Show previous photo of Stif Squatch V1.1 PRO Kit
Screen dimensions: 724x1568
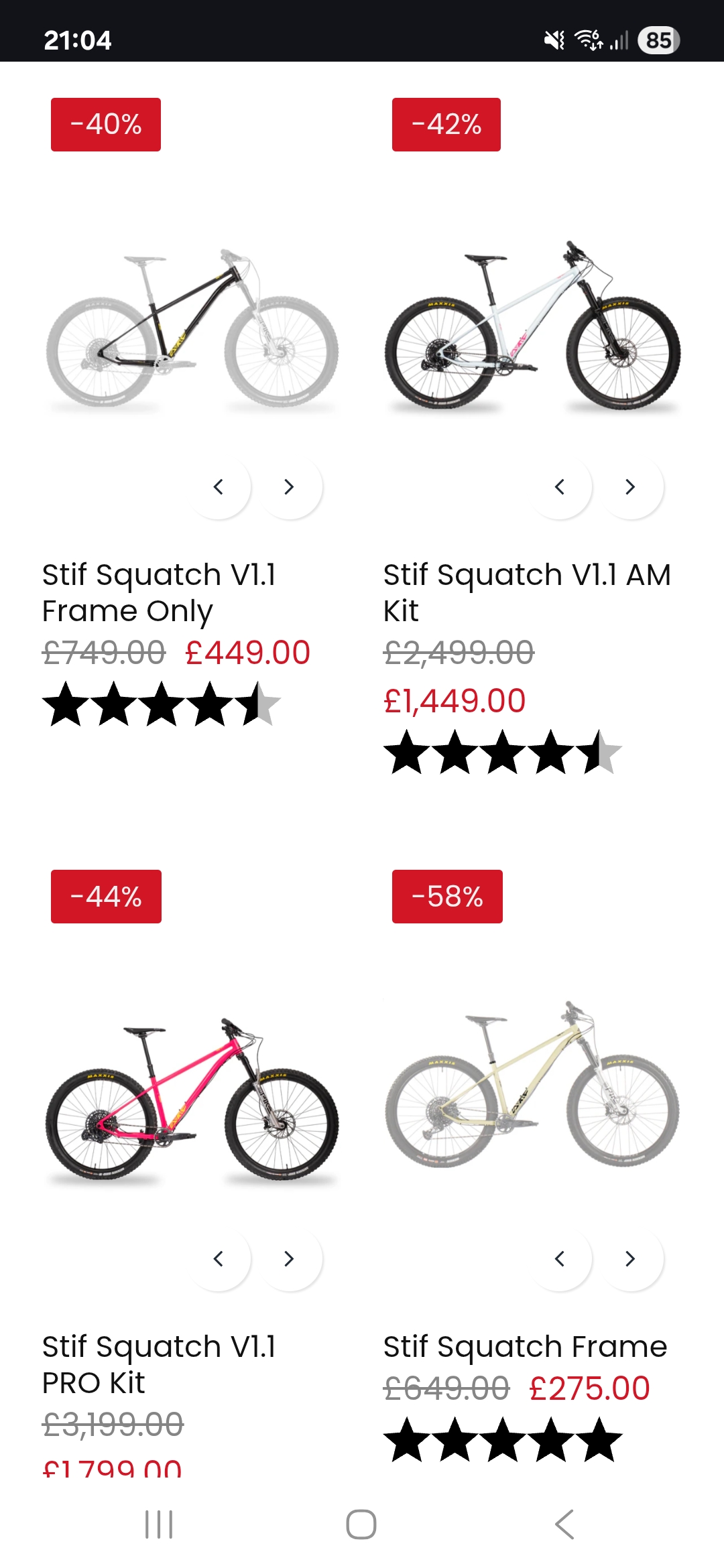click(219, 1259)
